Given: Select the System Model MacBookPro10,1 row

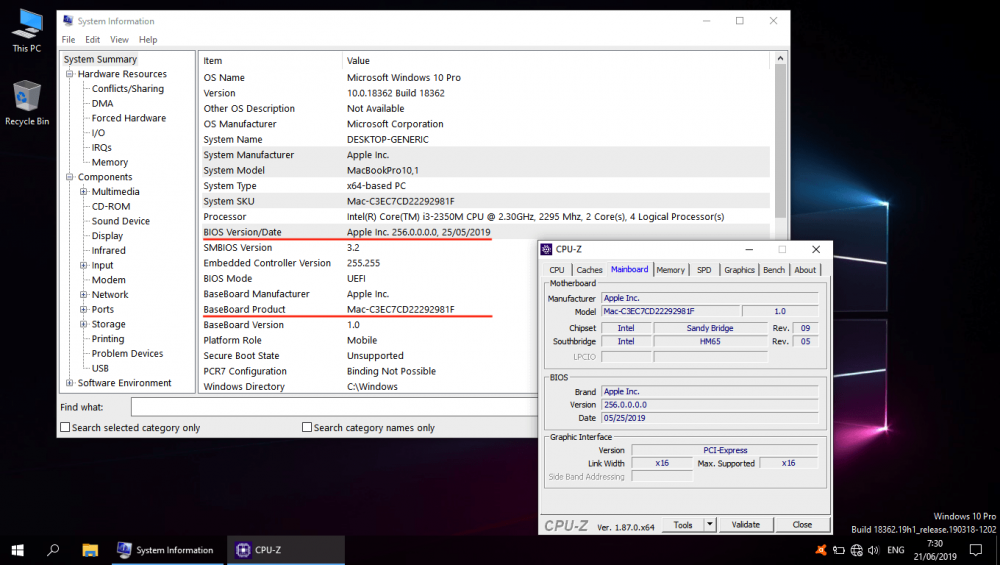Looking at the screenshot, I should coord(485,170).
